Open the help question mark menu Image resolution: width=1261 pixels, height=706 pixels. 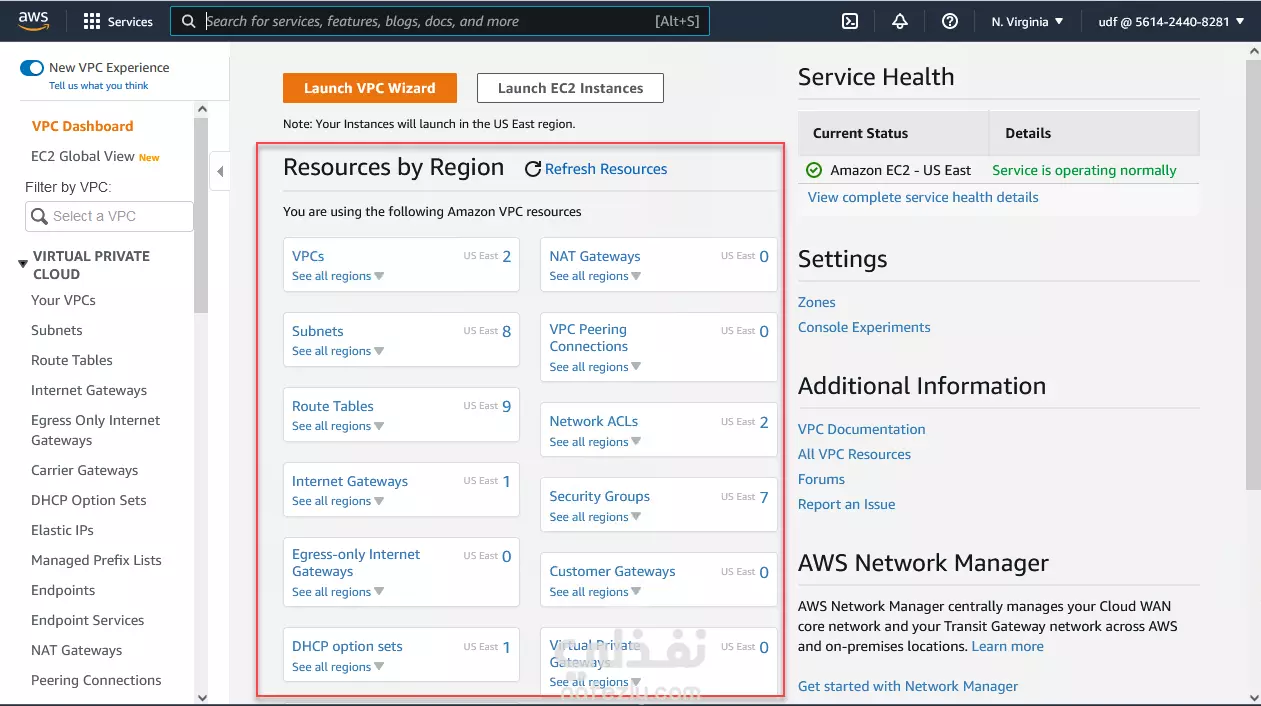point(950,21)
